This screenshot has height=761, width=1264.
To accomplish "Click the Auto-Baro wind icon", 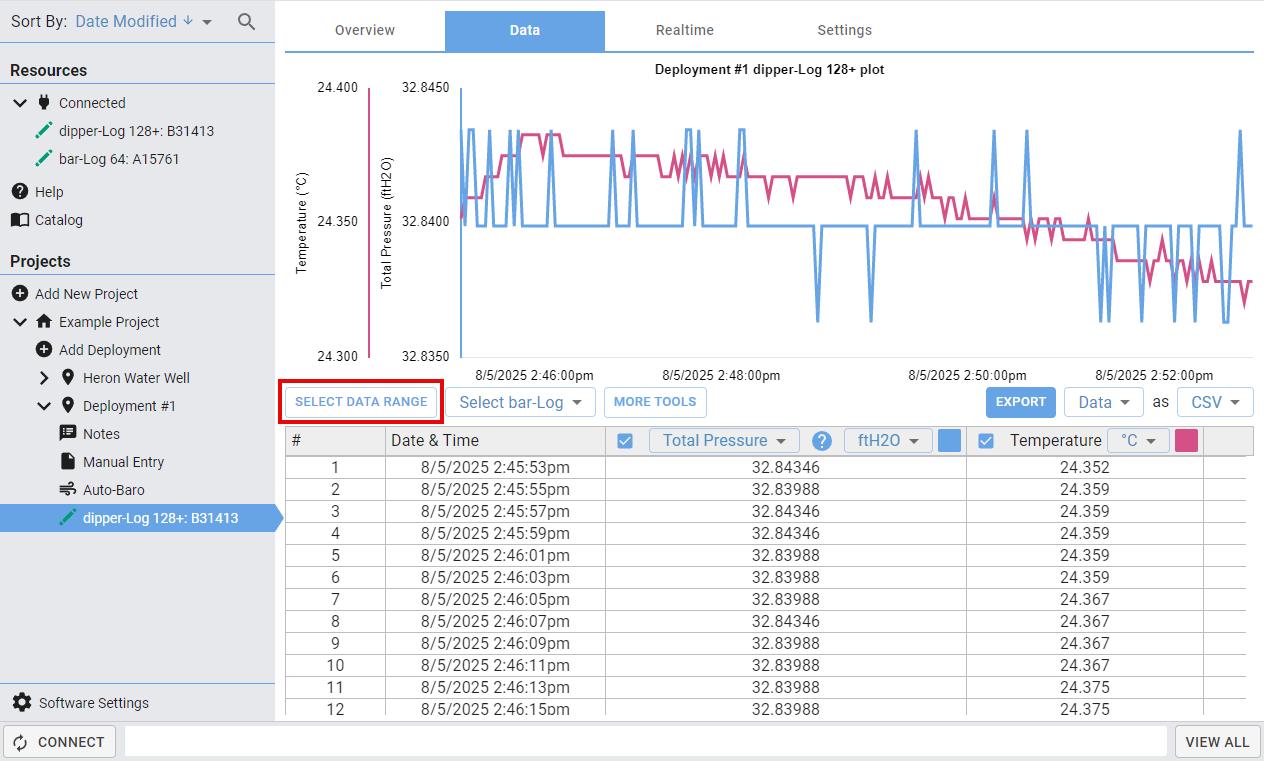I will [67, 489].
